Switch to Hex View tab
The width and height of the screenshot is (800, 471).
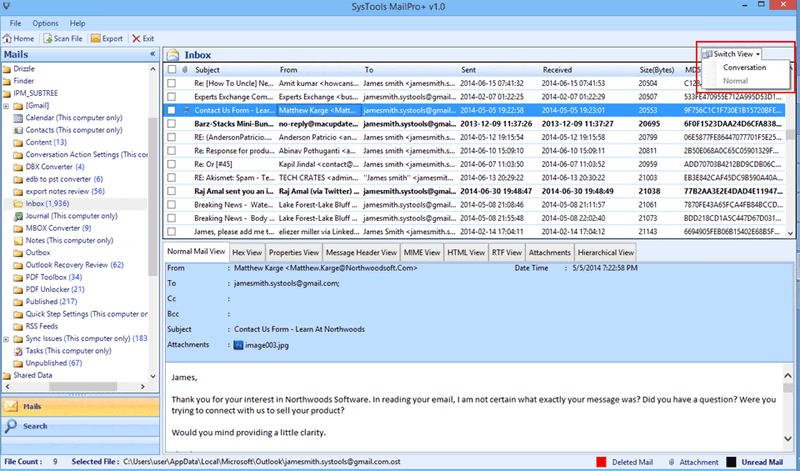(247, 253)
